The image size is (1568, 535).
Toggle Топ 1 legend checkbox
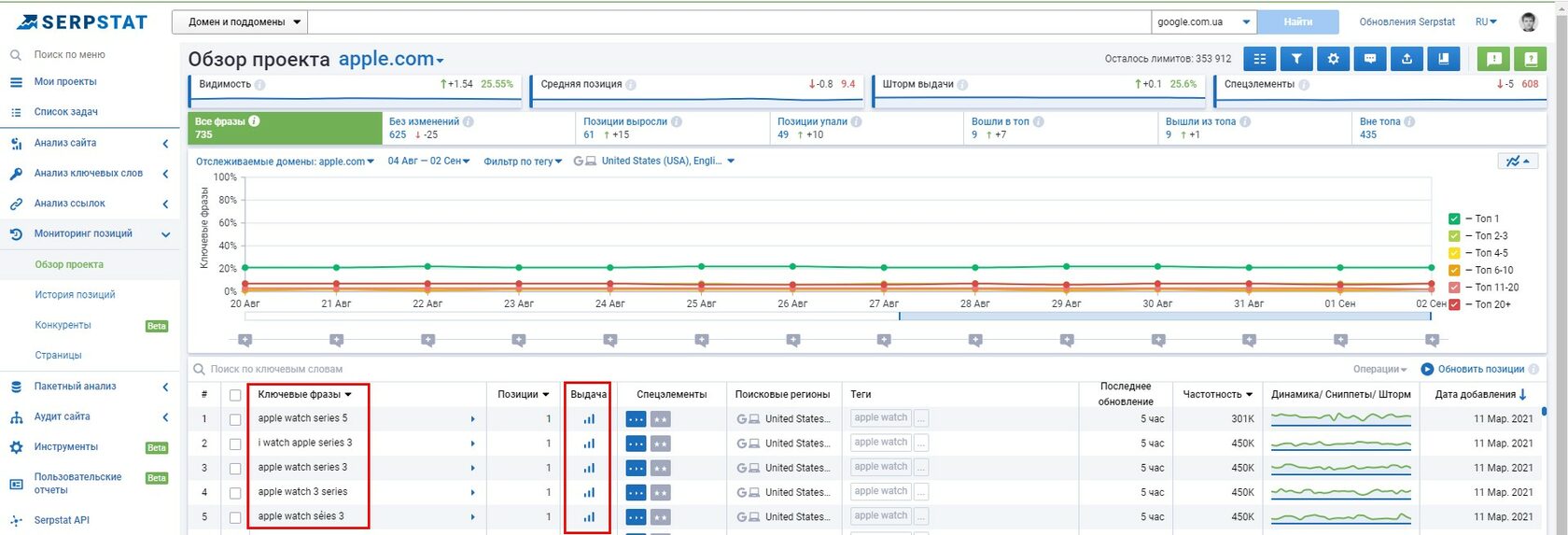tap(1454, 218)
